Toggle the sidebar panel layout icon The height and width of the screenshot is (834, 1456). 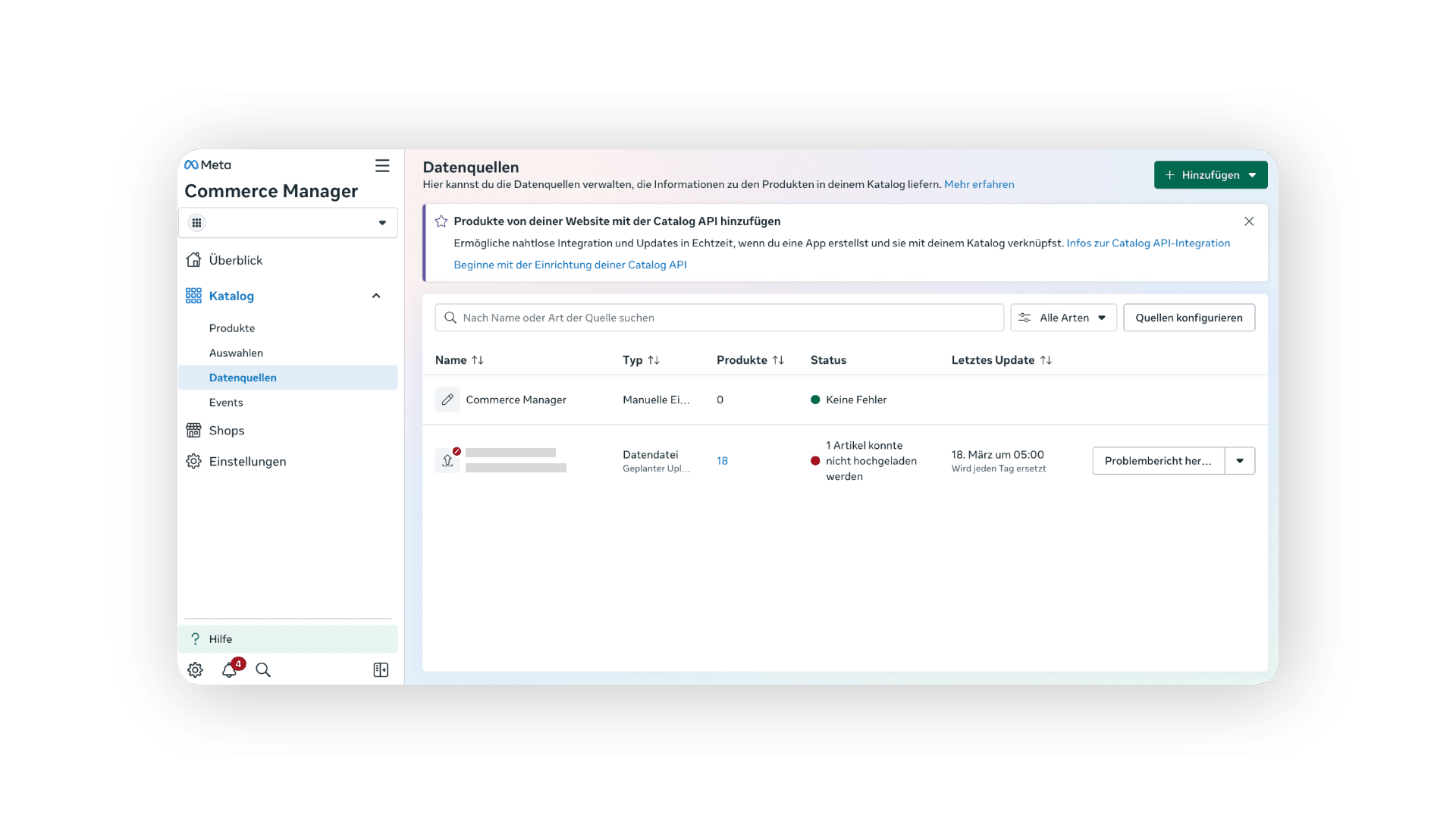(381, 670)
